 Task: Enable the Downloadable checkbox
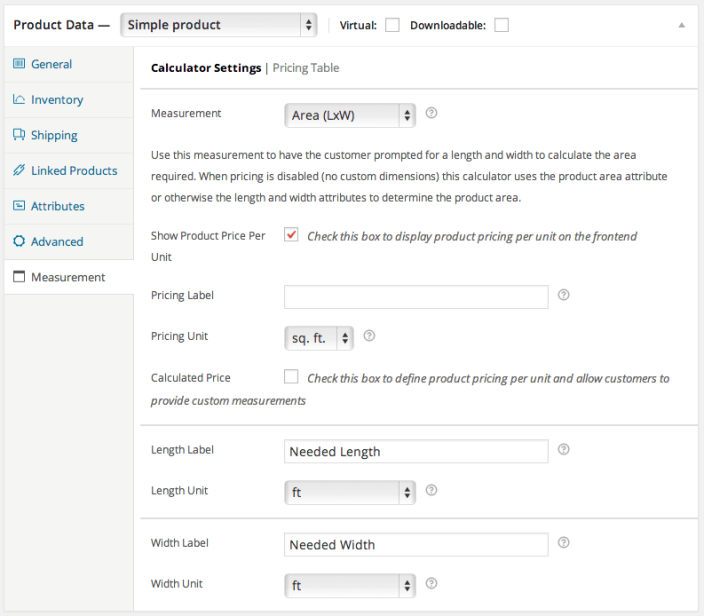click(x=501, y=25)
